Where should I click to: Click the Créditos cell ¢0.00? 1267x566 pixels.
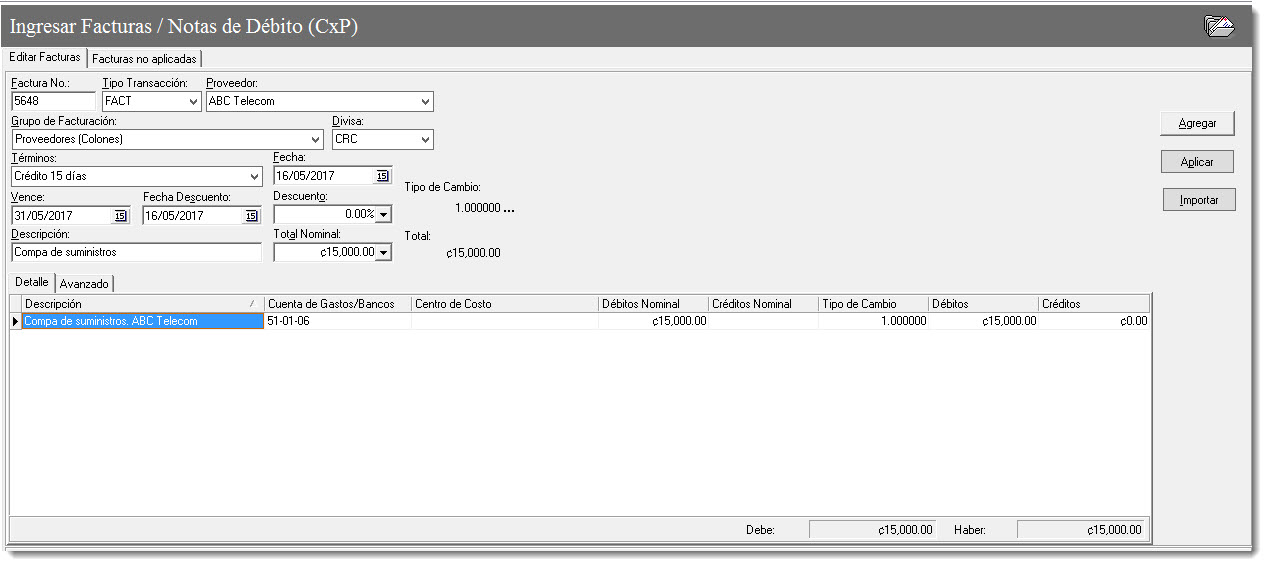click(x=1093, y=321)
